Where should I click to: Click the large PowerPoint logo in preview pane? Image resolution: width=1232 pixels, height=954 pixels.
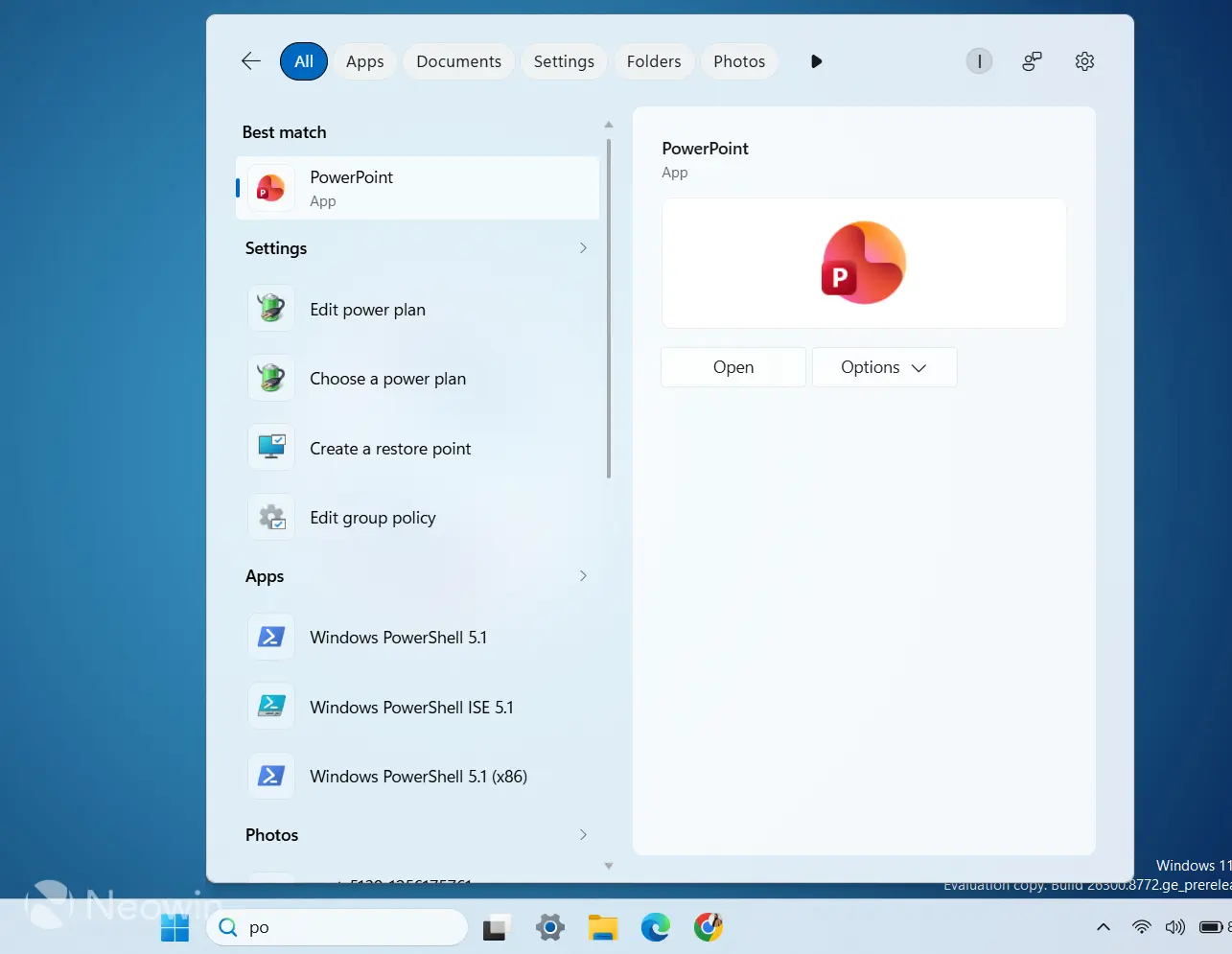pyautogui.click(x=863, y=263)
